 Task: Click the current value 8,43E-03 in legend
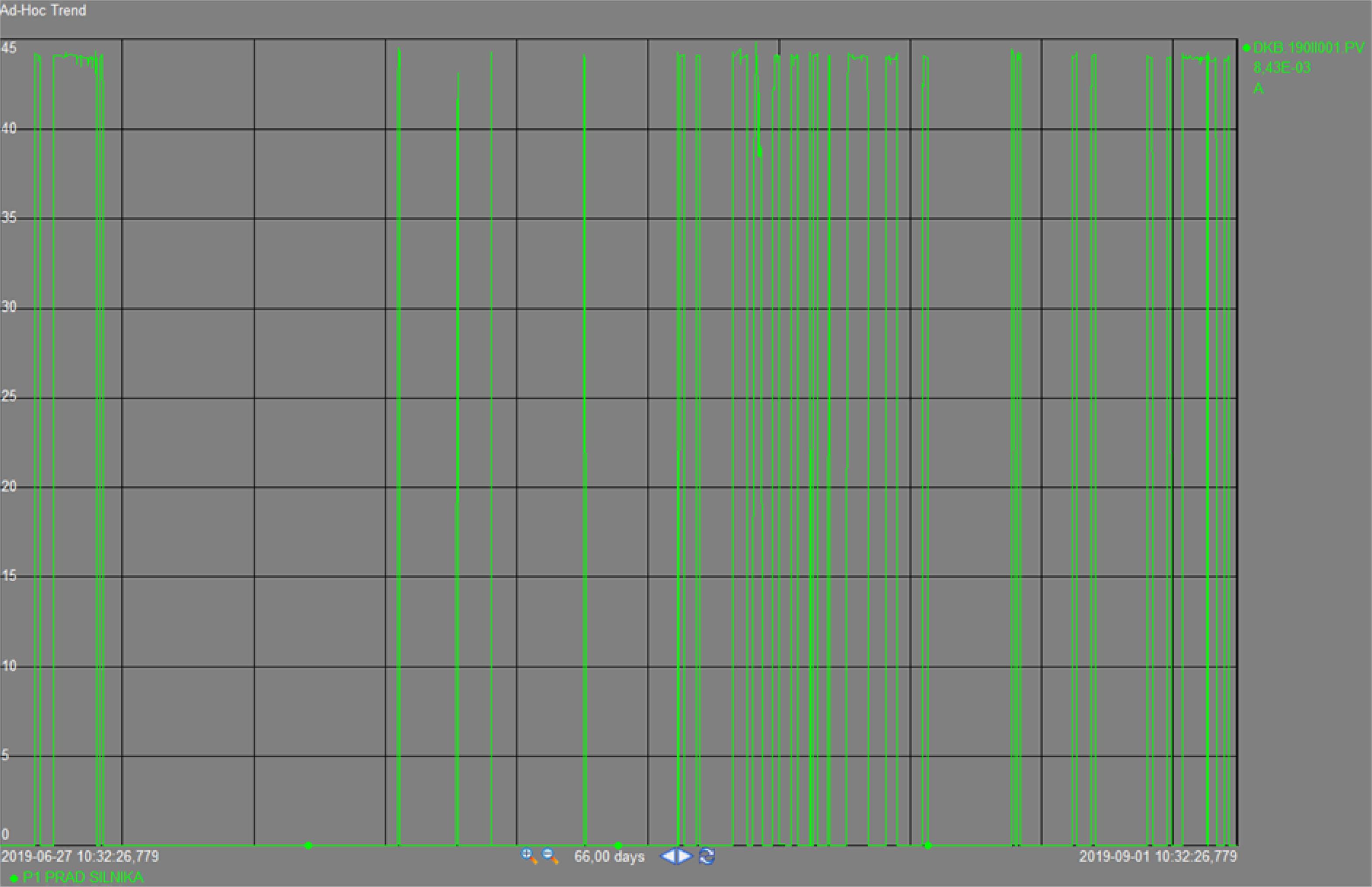click(x=1282, y=68)
